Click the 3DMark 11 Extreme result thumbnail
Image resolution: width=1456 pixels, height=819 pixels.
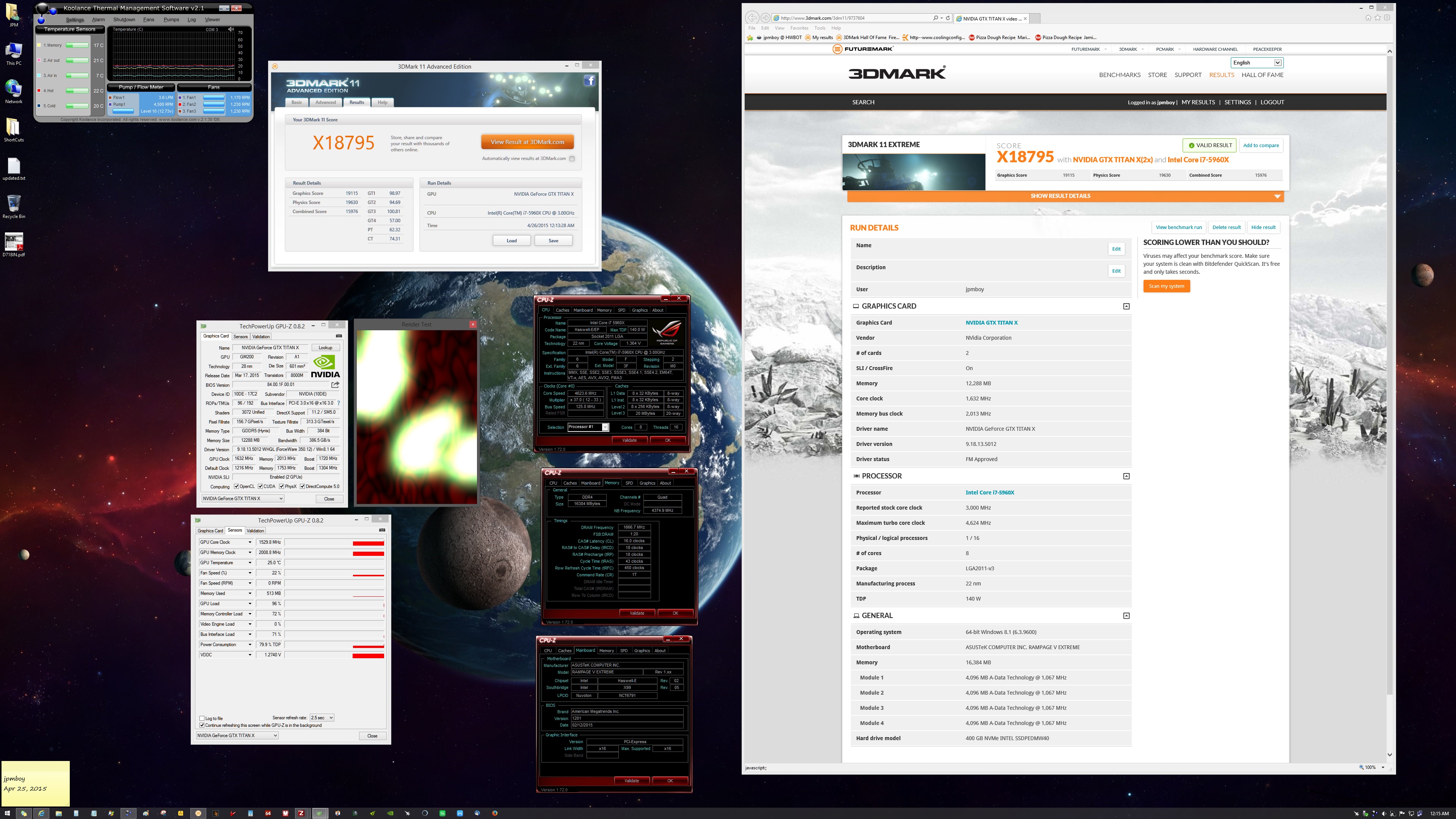[x=913, y=172]
